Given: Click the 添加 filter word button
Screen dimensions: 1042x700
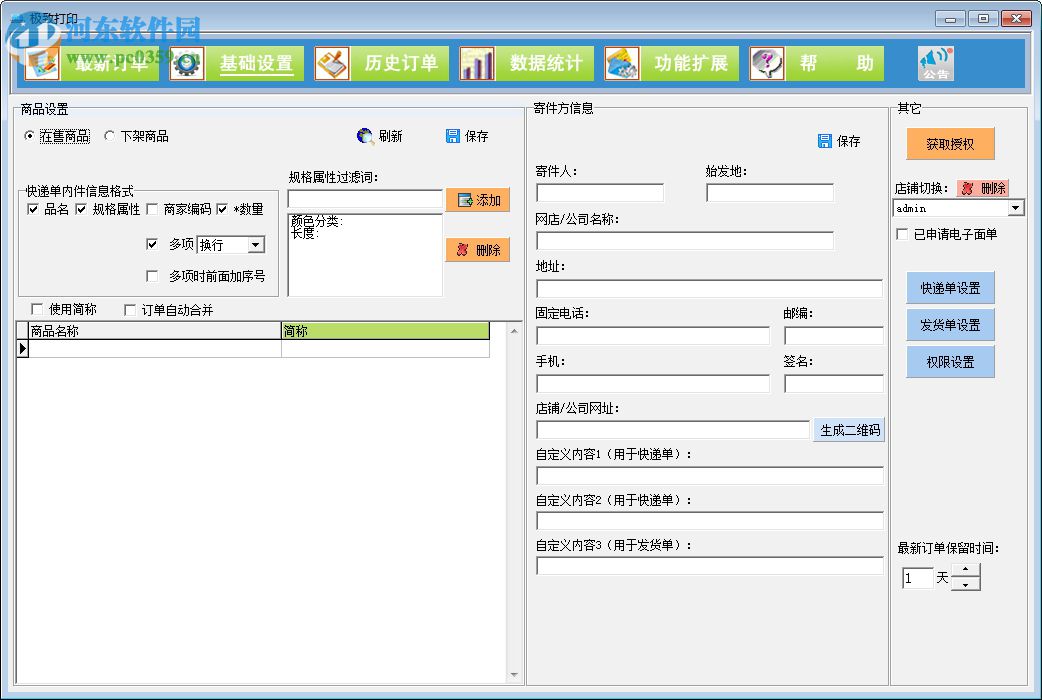Looking at the screenshot, I should (x=478, y=200).
